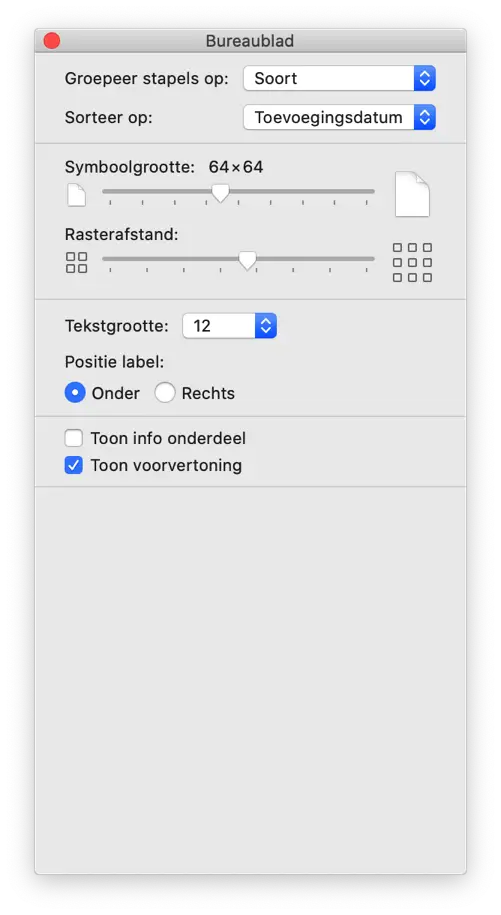Click the Rasterafstand slider thumb
Screen dimensions: 501x915
coord(247,260)
